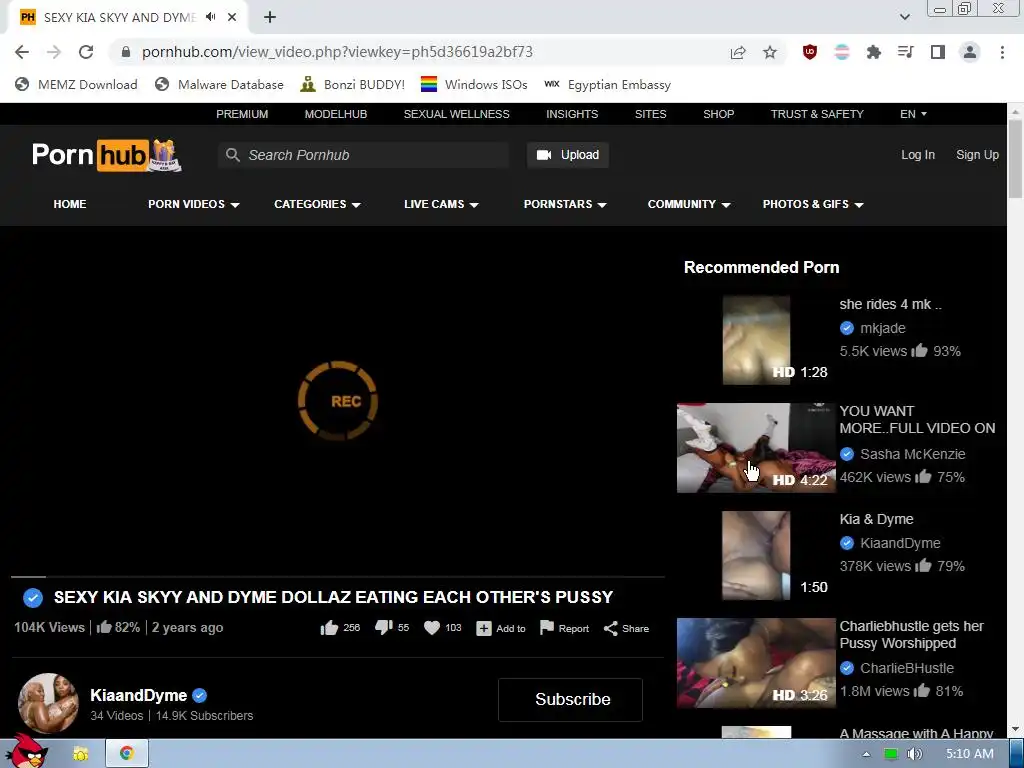Click the thumbs down icon showing 55
This screenshot has width=1024, height=768.
click(x=384, y=628)
